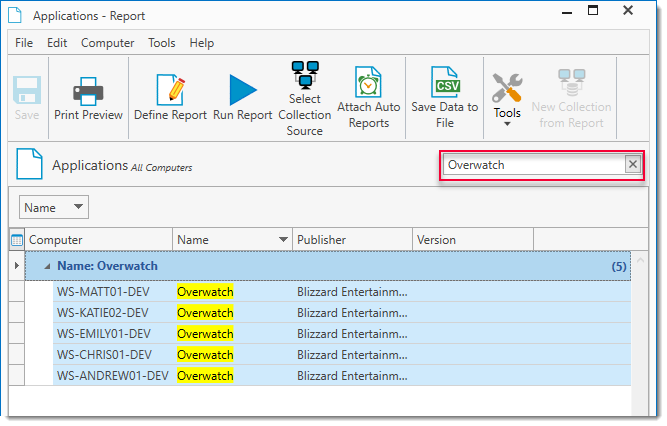
Task: Select the WS-EMILY01-DEV row
Action: [x=342, y=334]
